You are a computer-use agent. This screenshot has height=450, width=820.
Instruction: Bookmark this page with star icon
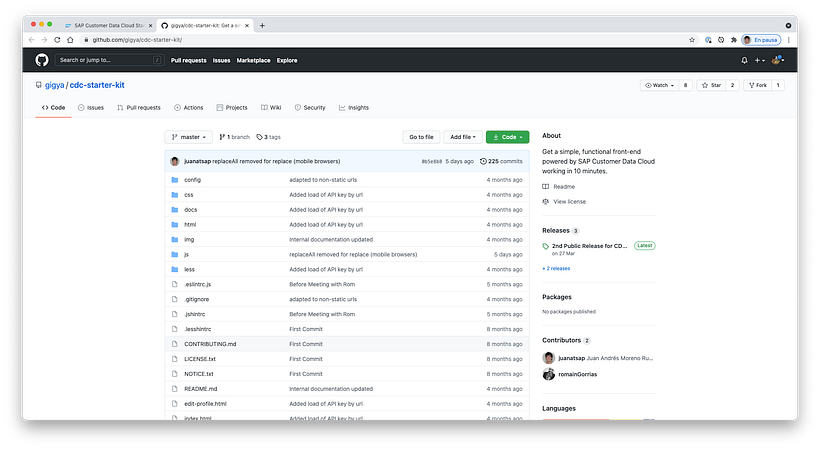point(692,40)
